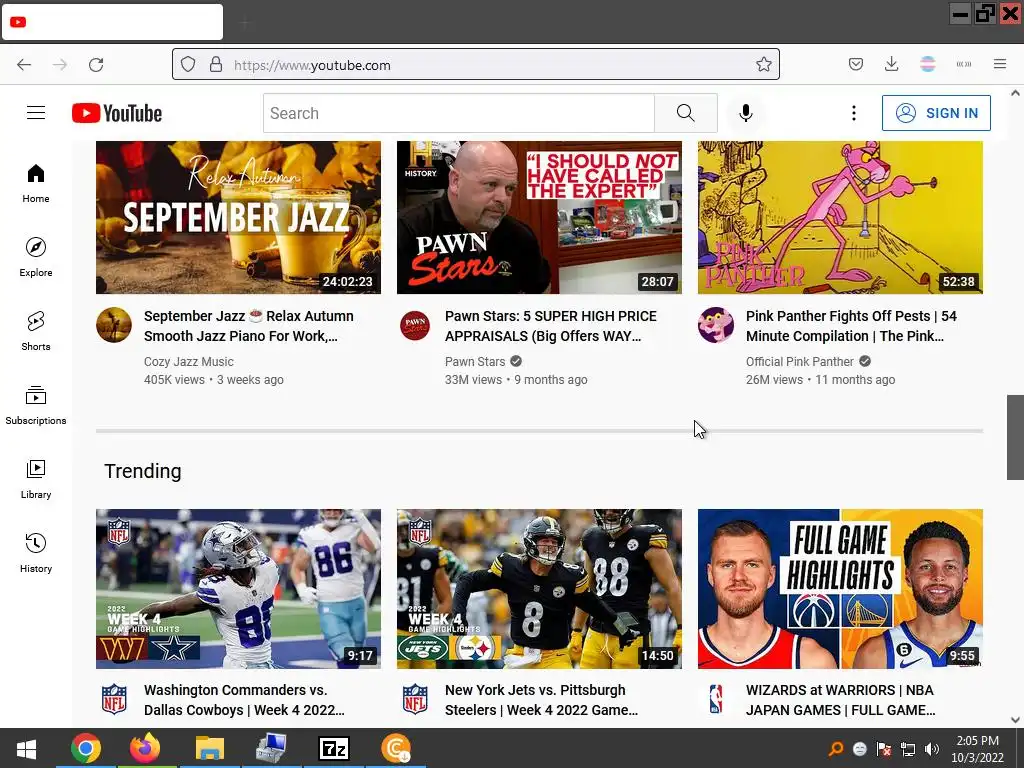The image size is (1024, 768).
Task: Click the YouTube logo
Action: coord(117,113)
